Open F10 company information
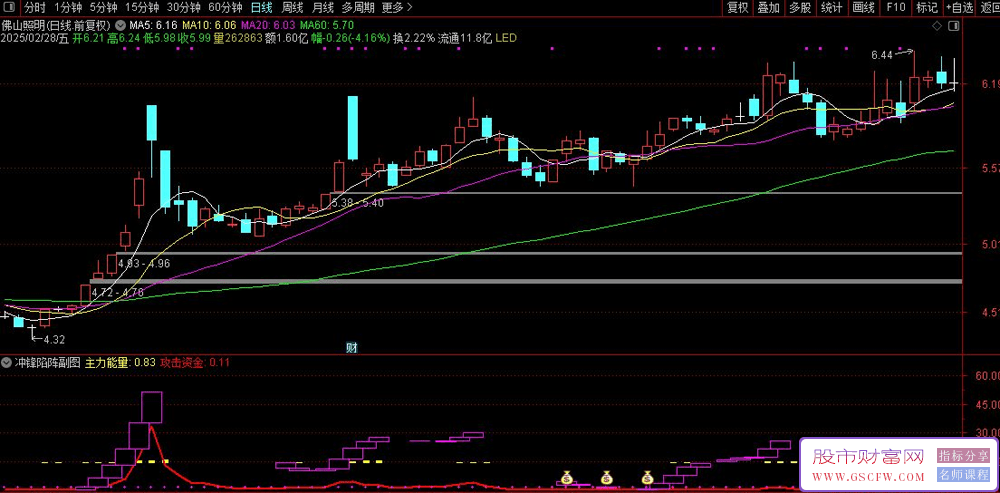This screenshot has width=1000, height=493. tap(895, 8)
